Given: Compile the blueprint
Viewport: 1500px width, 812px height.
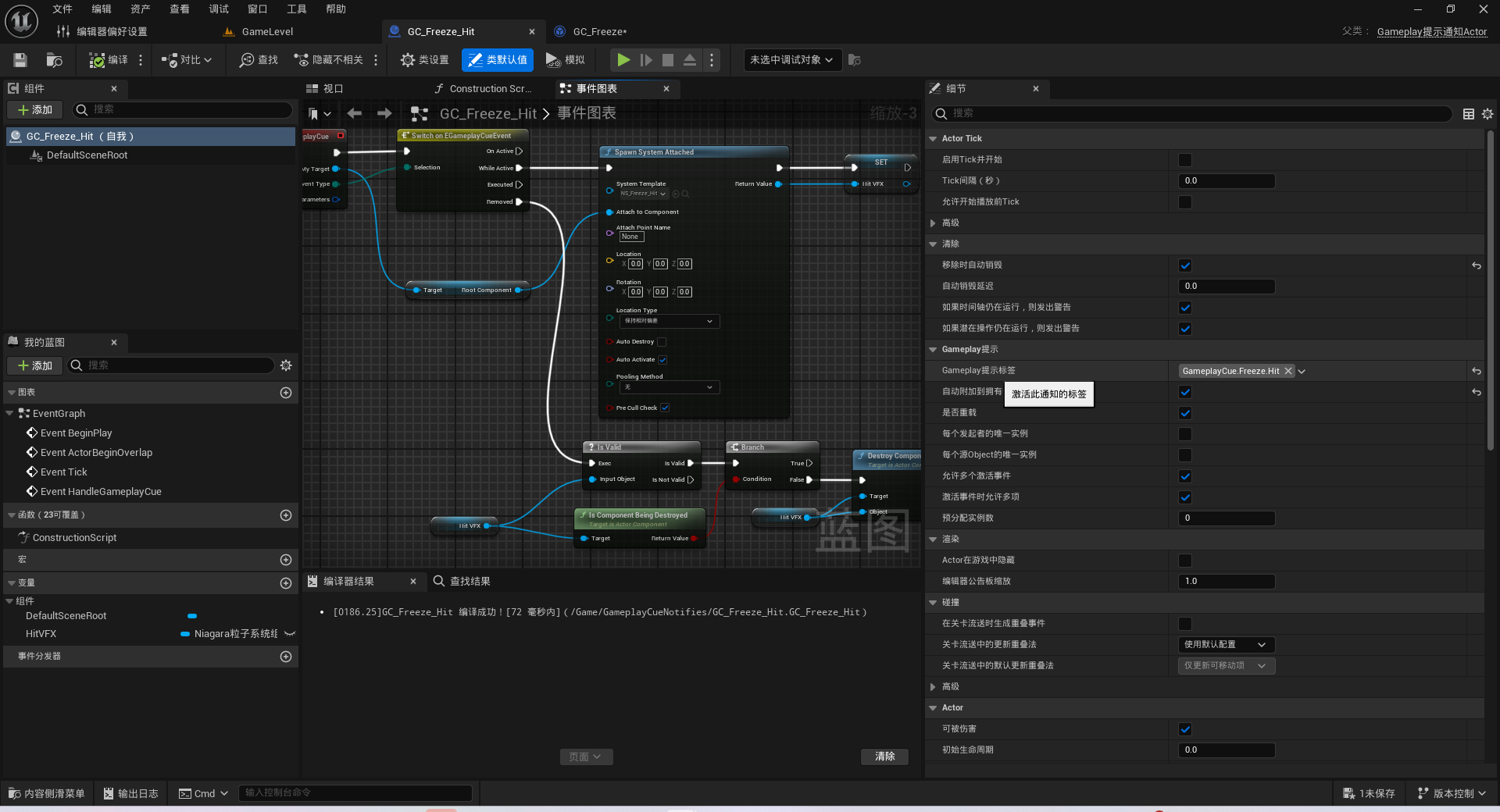Looking at the screenshot, I should point(108,60).
